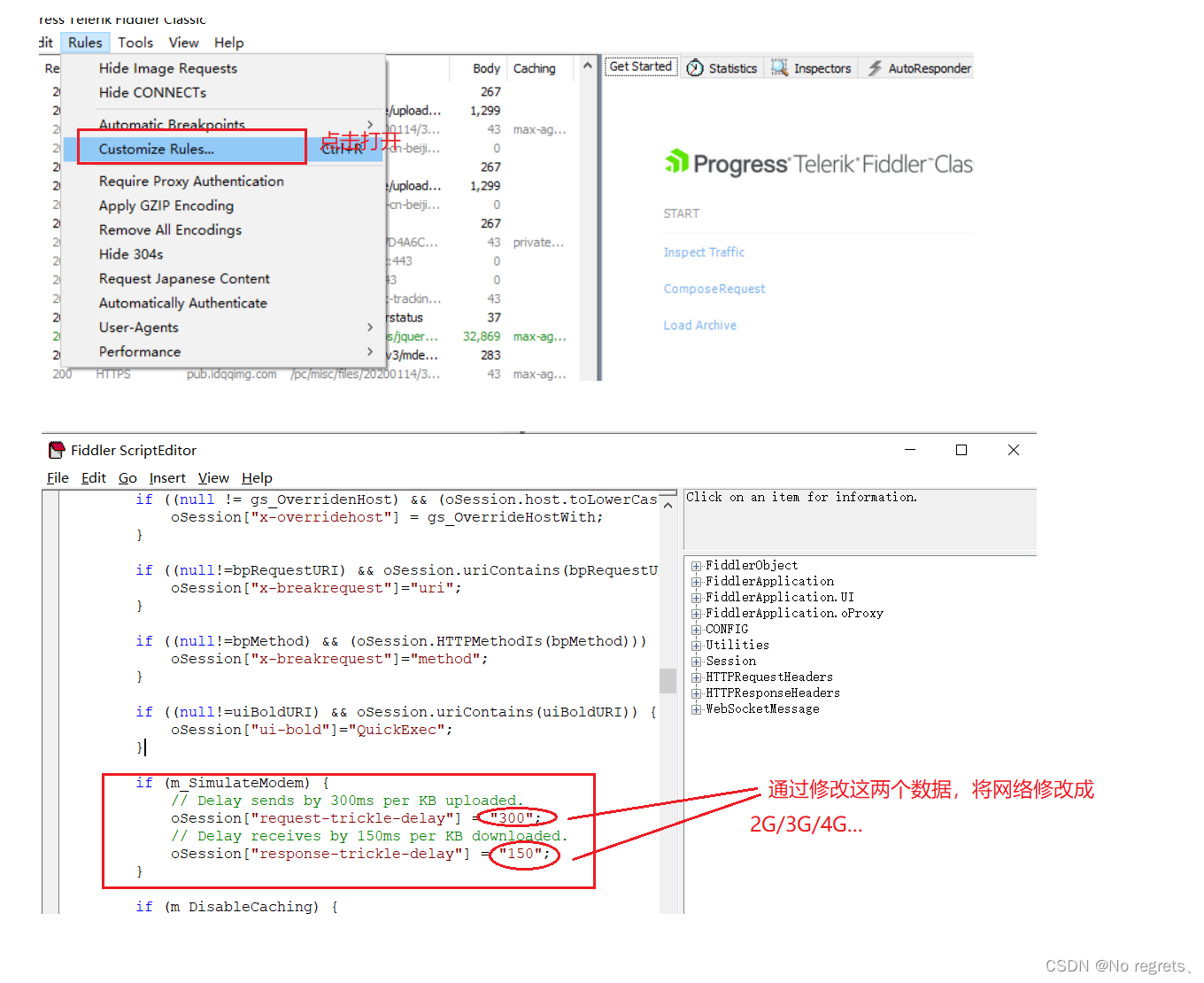The image size is (1204, 983).
Task: Open ScriptEditor View menu
Action: point(213,478)
